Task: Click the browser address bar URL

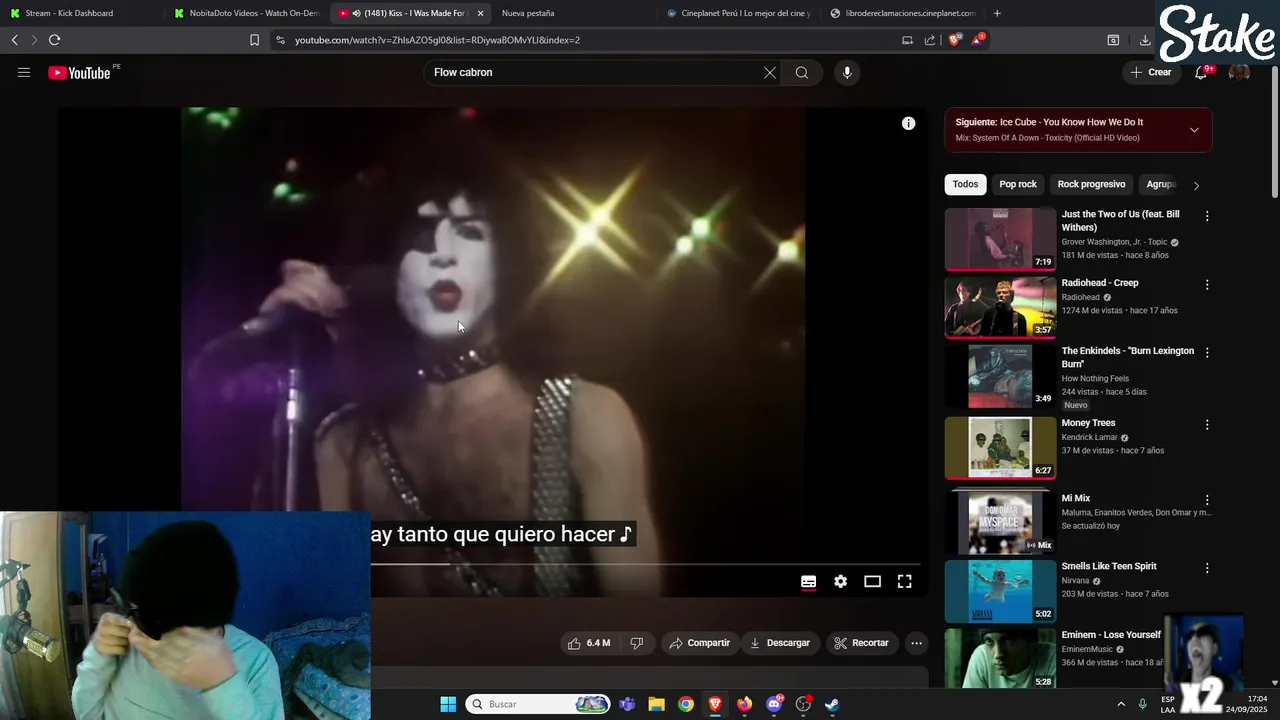Action: click(x=437, y=40)
